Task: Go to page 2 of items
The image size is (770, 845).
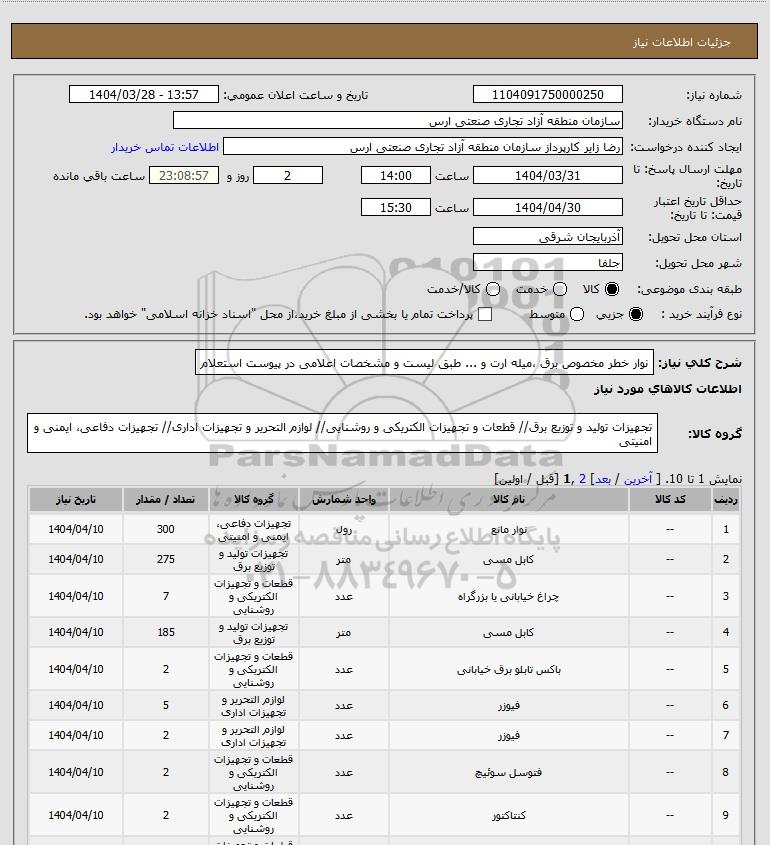Action: (x=582, y=479)
